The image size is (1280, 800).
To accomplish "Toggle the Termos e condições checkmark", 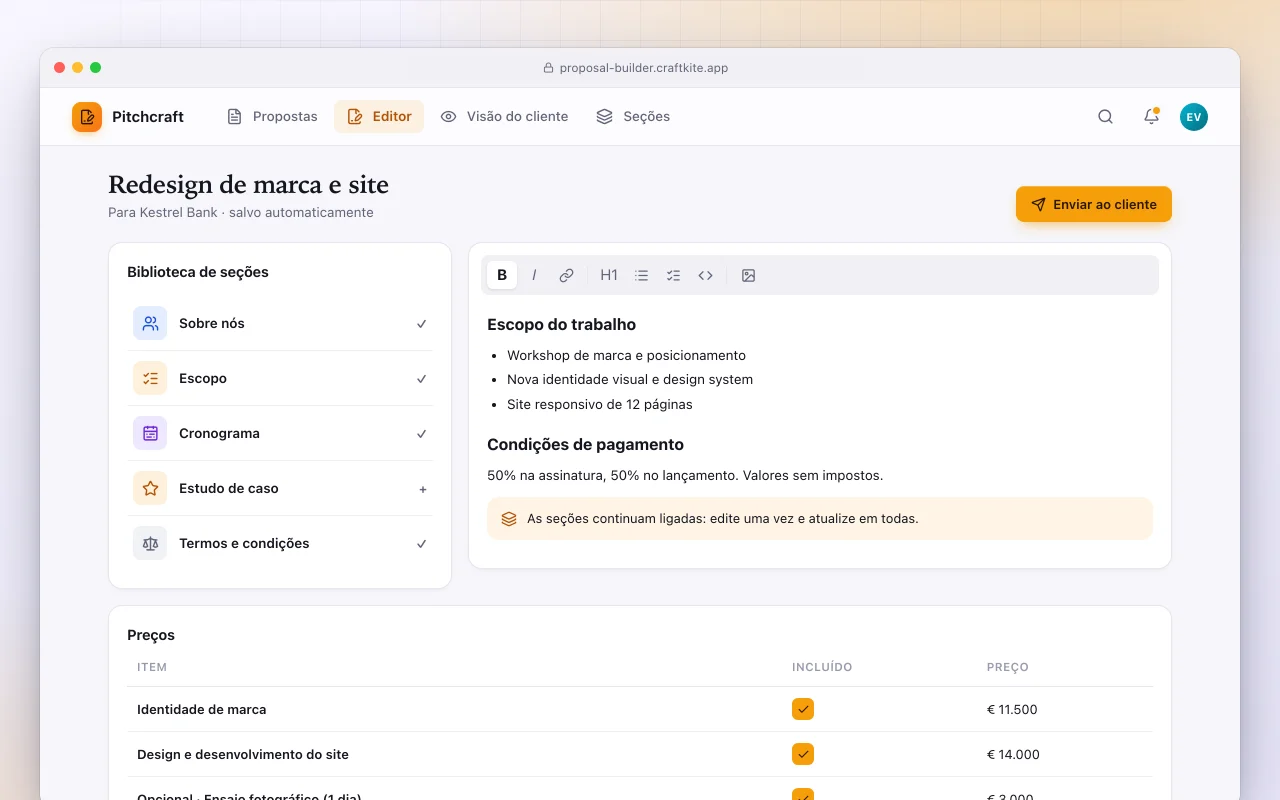I will coord(422,544).
